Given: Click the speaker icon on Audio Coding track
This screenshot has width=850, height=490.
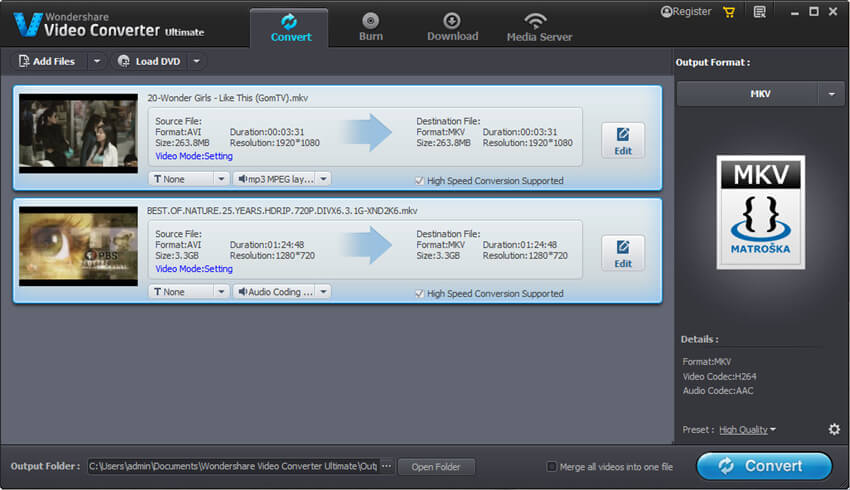Looking at the screenshot, I should click(x=242, y=292).
